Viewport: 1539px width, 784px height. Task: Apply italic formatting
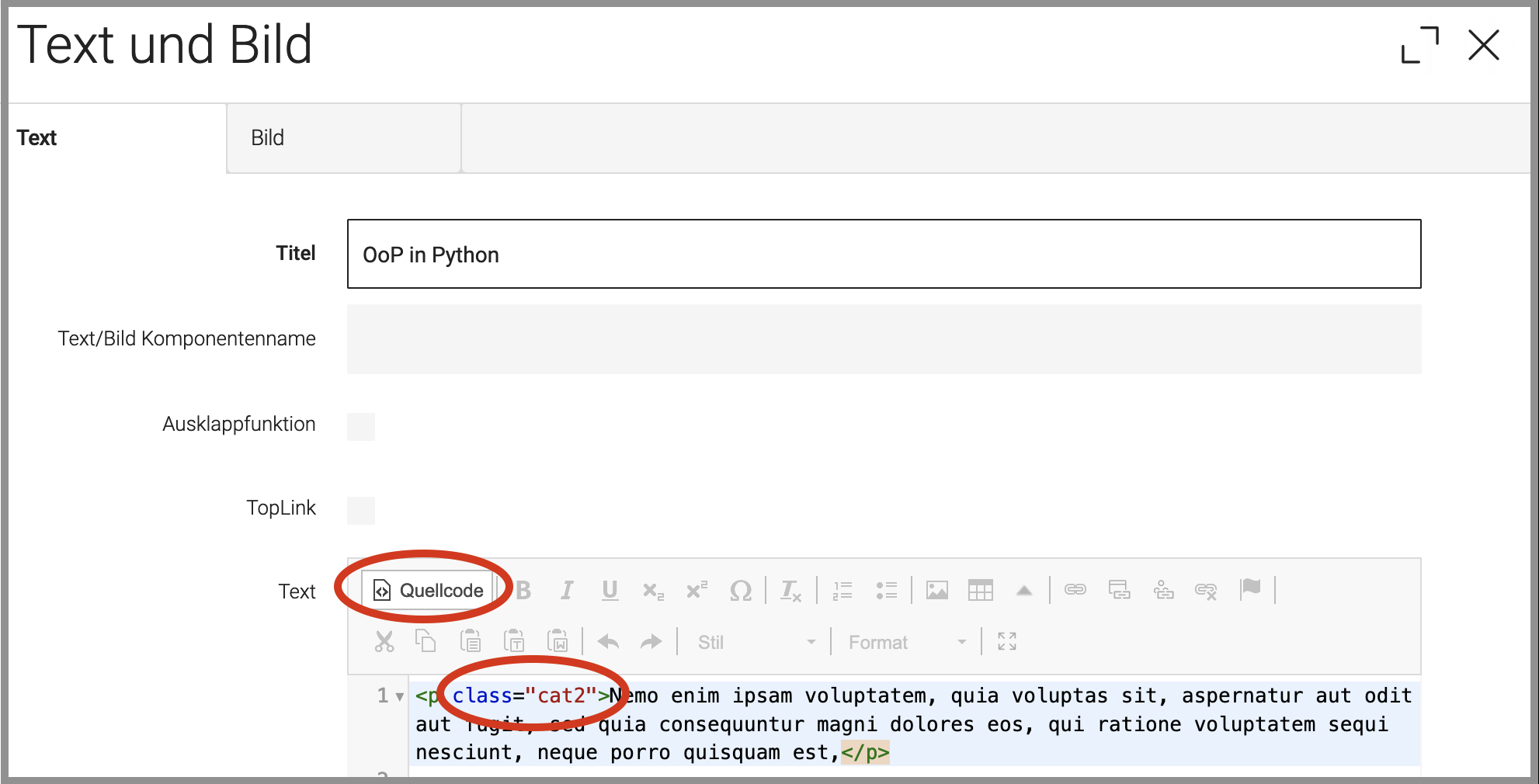(x=567, y=591)
